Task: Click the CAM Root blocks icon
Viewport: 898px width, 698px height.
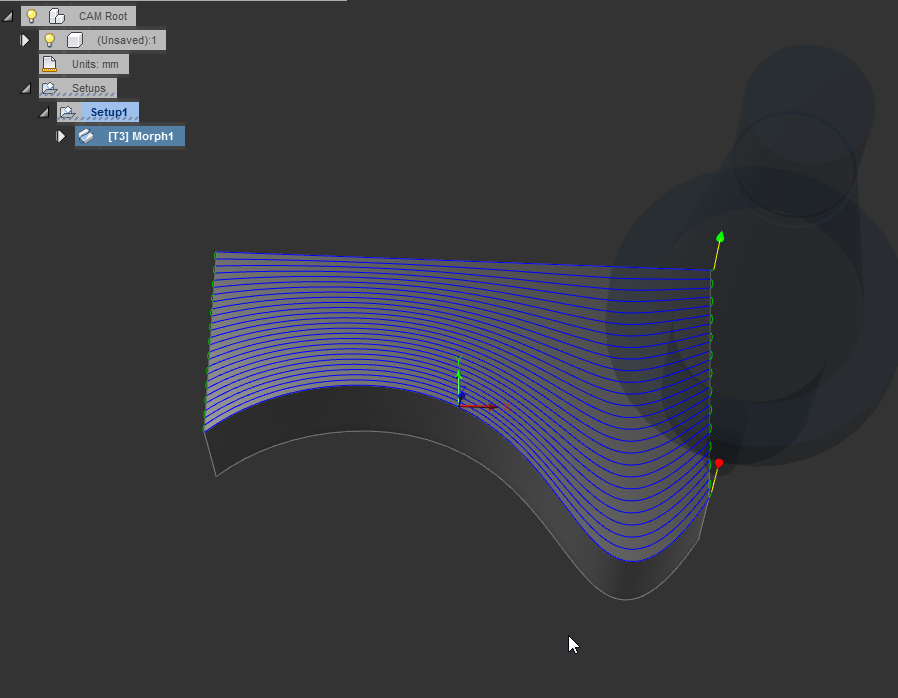Action: click(x=57, y=15)
